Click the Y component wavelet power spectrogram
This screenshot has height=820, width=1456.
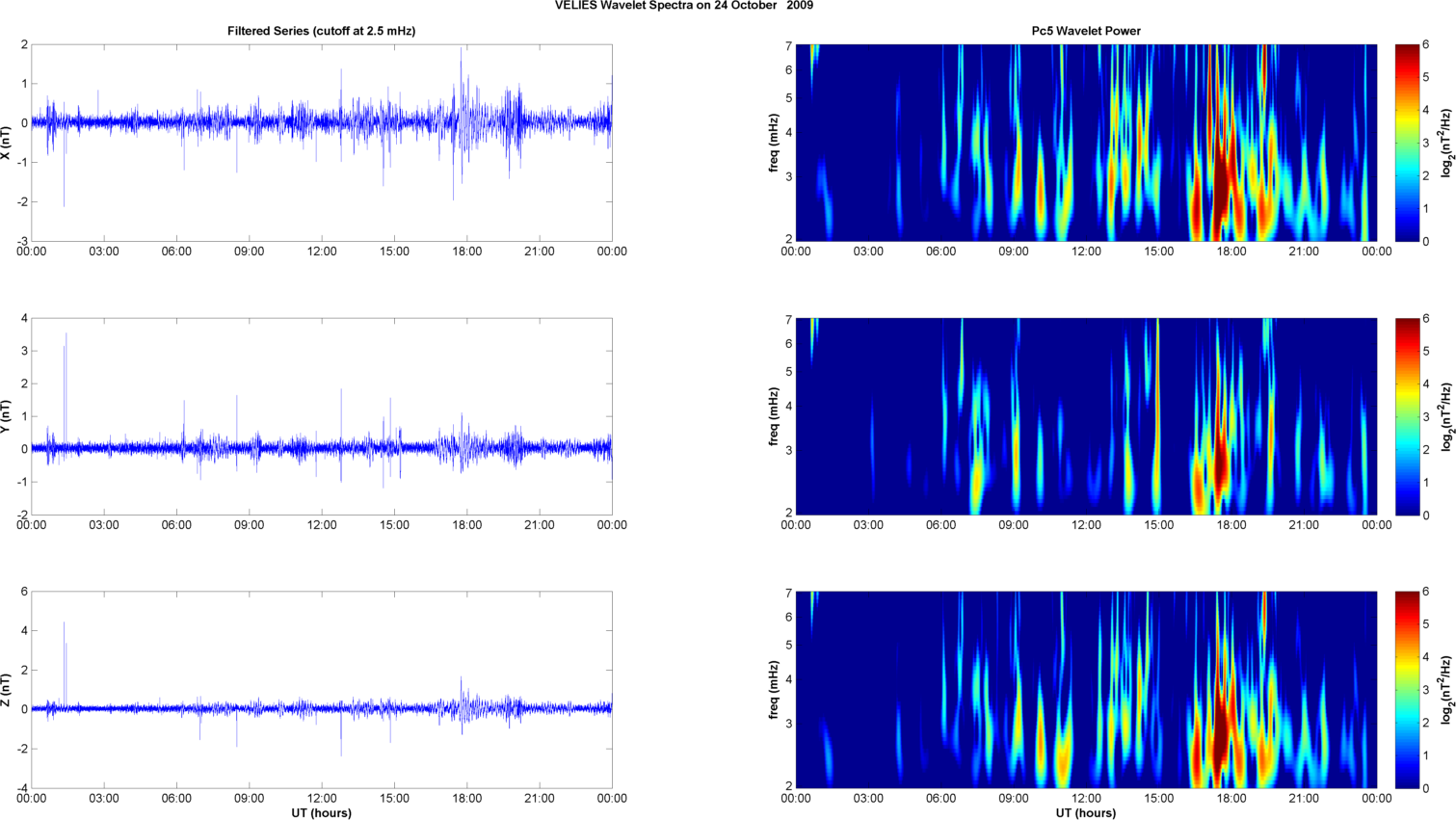(1086, 416)
